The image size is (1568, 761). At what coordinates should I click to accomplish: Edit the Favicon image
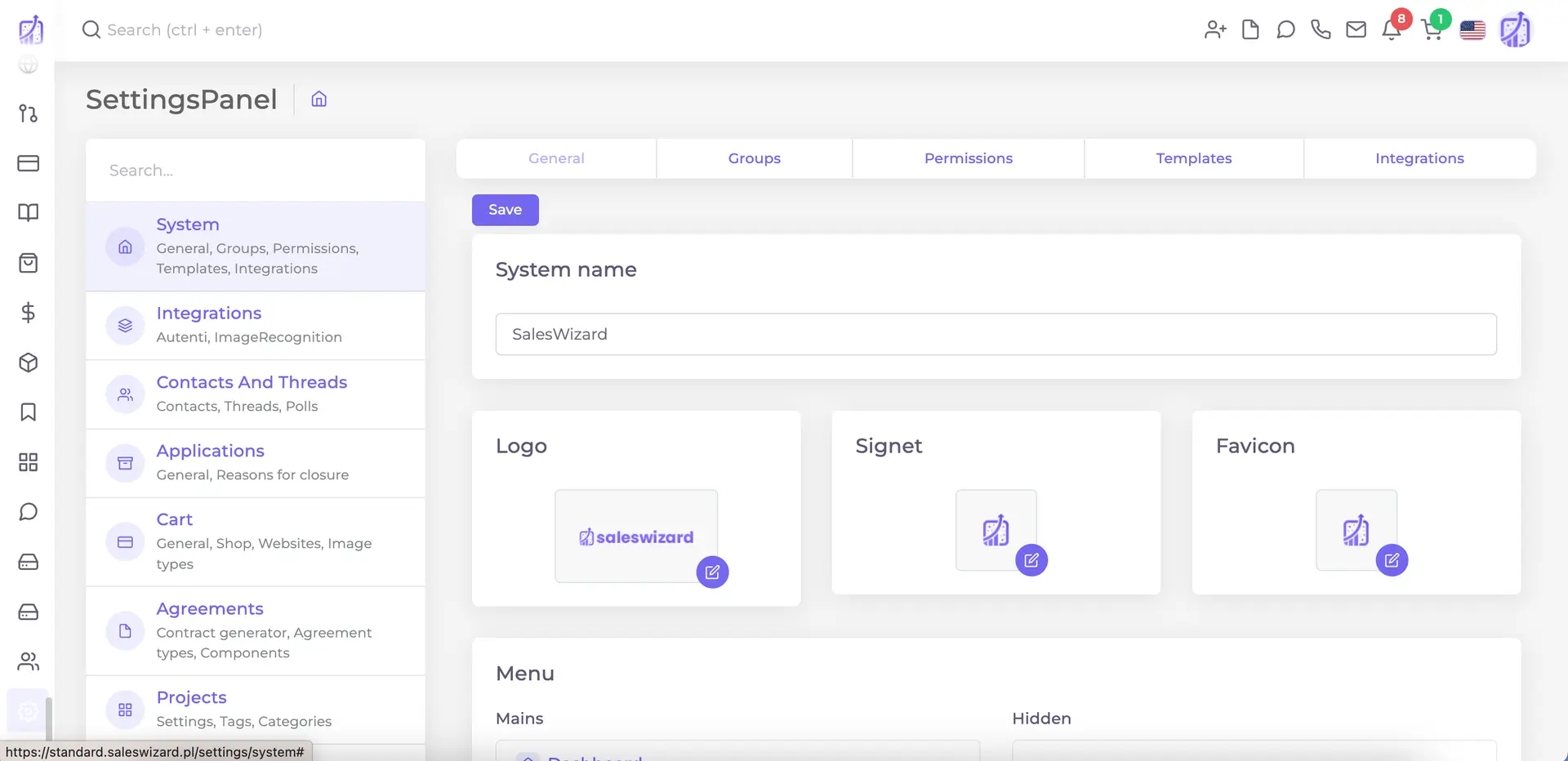point(1392,560)
